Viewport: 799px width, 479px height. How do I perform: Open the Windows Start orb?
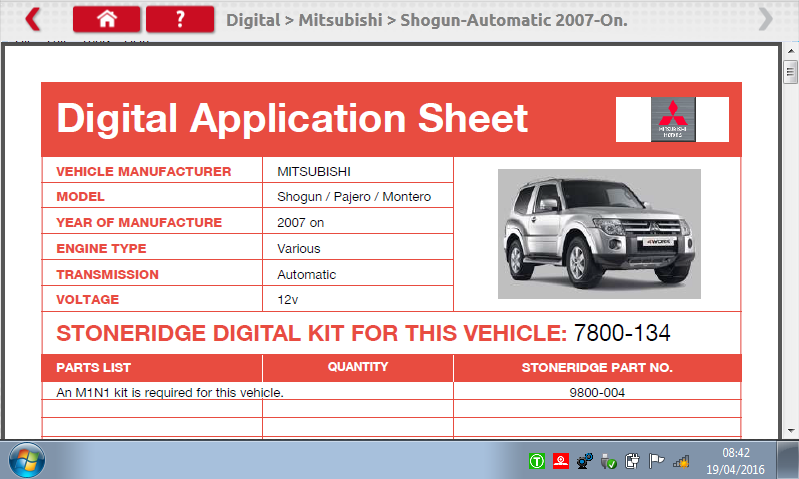pos(26,461)
